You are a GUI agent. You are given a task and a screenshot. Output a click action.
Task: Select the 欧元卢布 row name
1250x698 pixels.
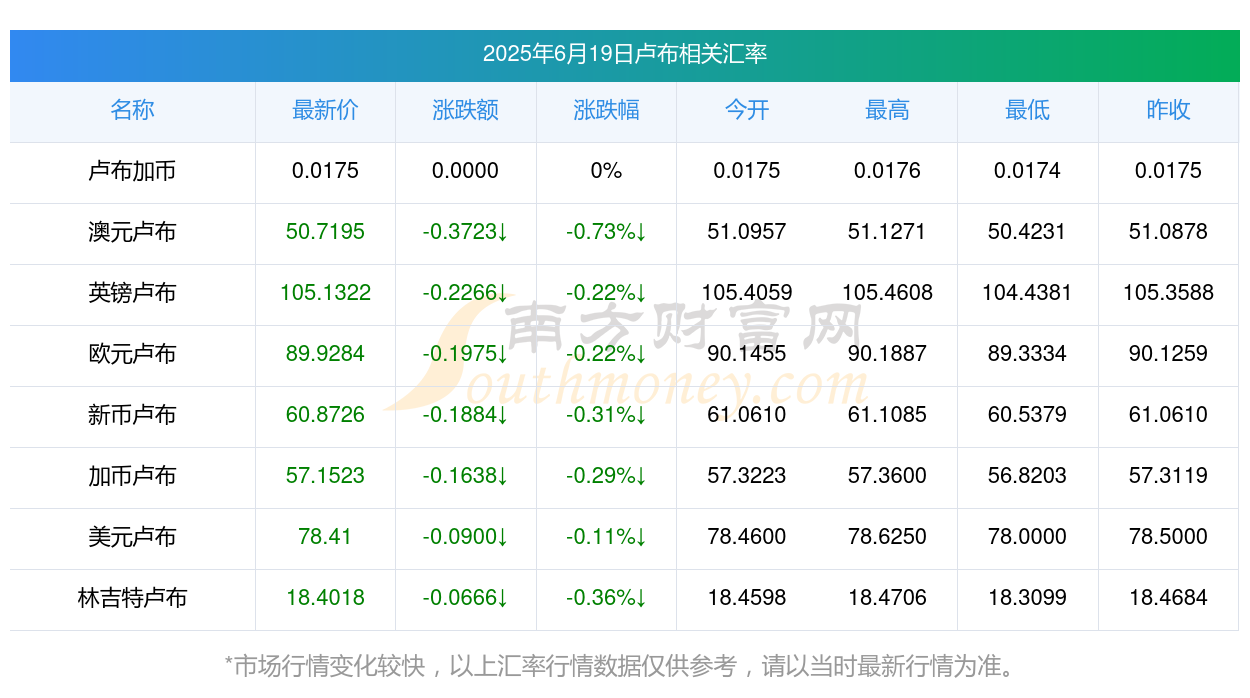point(132,354)
